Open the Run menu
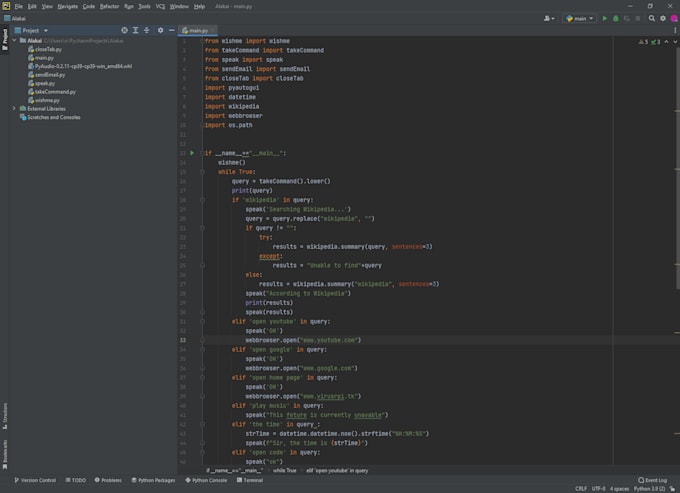The width and height of the screenshot is (680, 493). tap(129, 7)
